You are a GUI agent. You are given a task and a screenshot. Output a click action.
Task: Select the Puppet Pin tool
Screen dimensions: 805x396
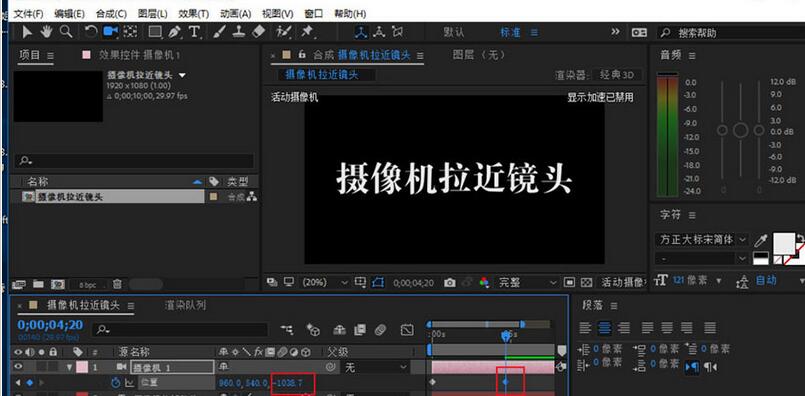click(307, 32)
